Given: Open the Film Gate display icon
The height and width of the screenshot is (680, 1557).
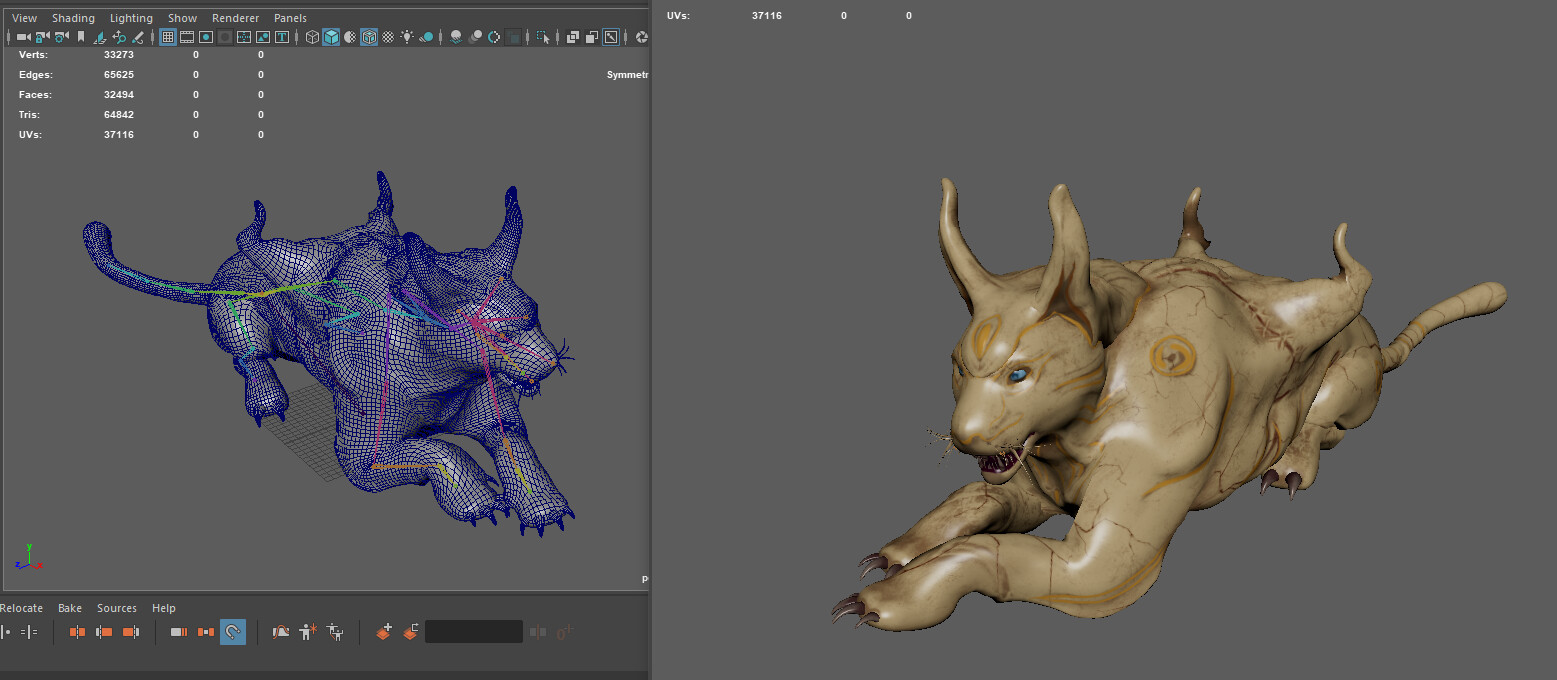Looking at the screenshot, I should (x=186, y=37).
